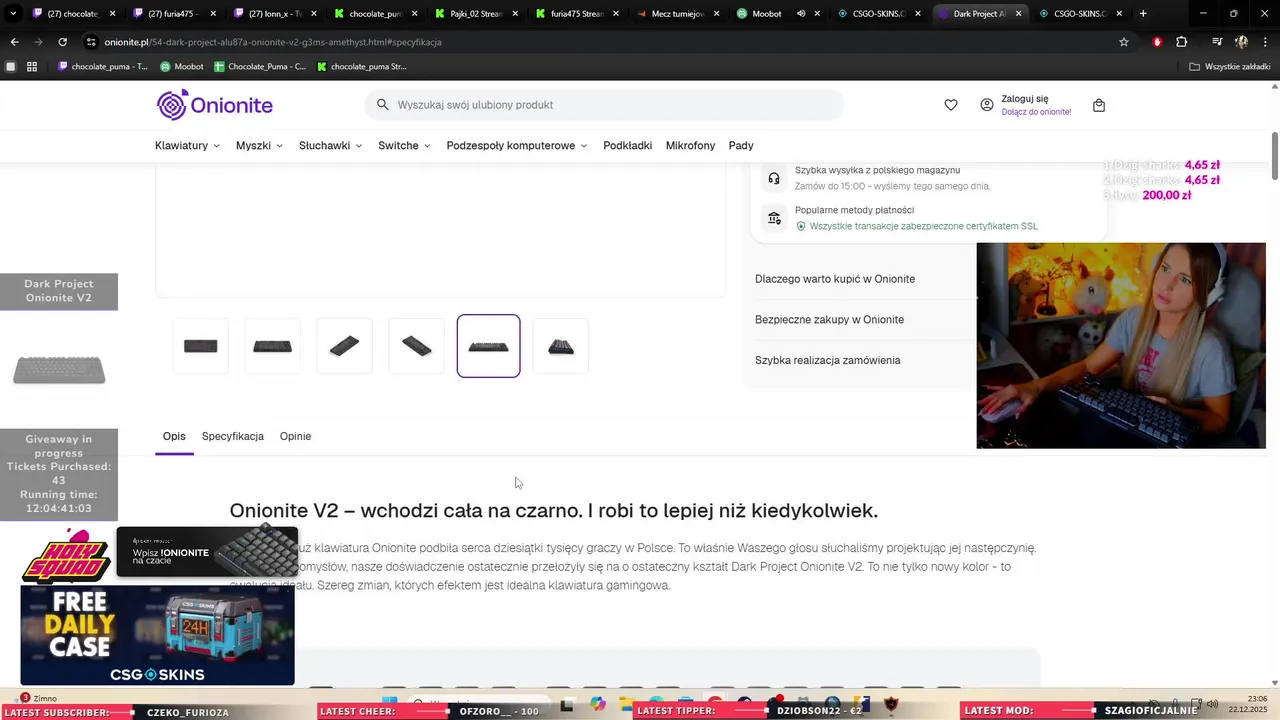Switch to the Opinie tab

295,436
